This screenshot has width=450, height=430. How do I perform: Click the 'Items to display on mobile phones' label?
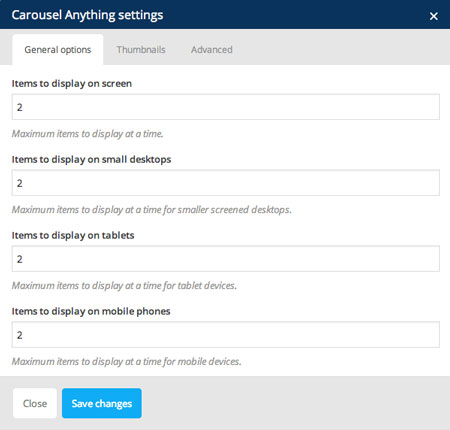pos(91,312)
